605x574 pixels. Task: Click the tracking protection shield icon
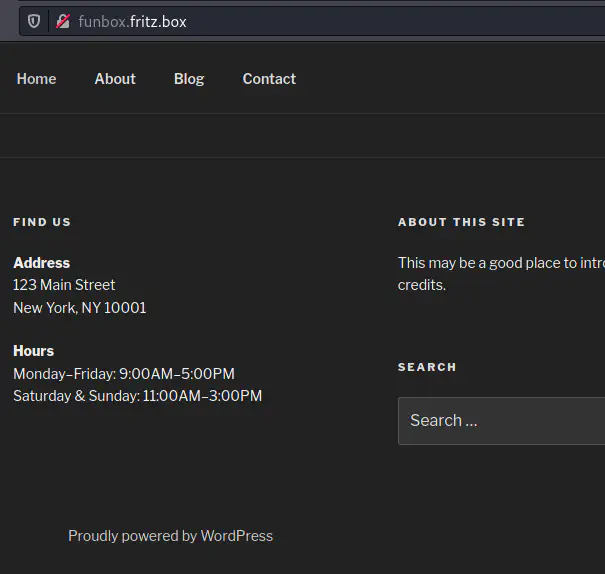(x=34, y=21)
